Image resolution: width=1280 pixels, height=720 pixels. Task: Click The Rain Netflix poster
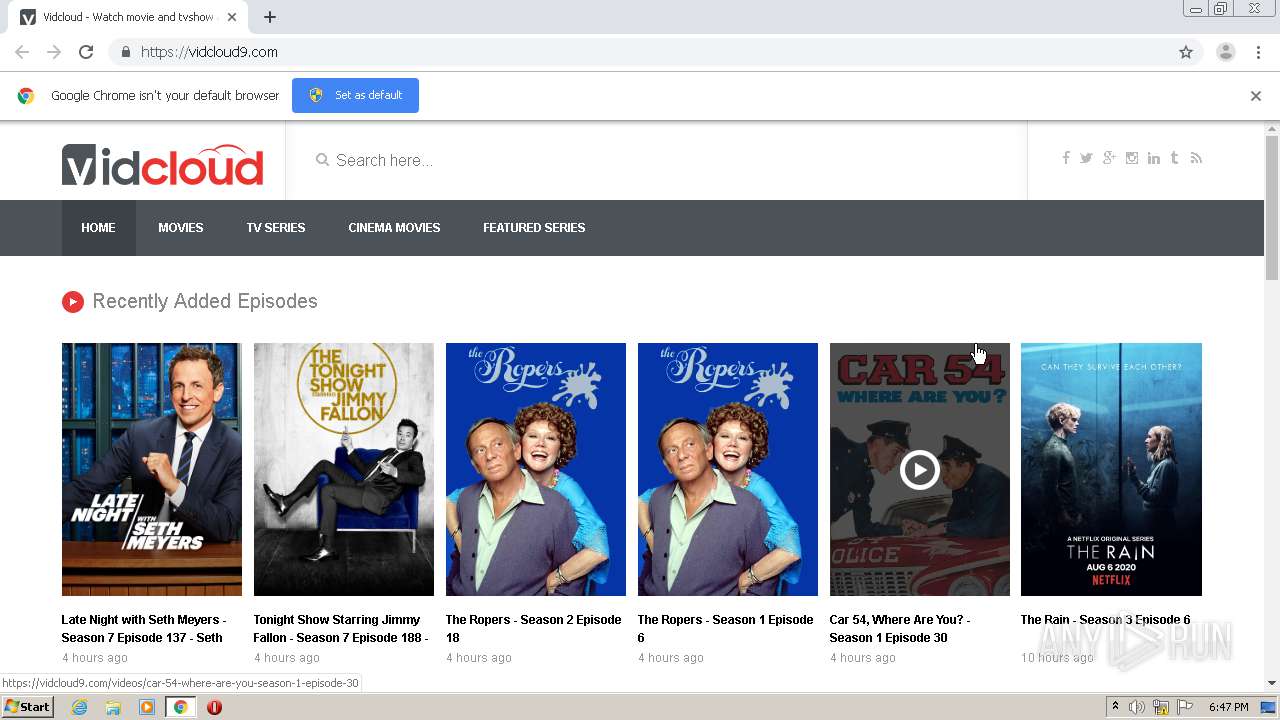pos(1111,469)
